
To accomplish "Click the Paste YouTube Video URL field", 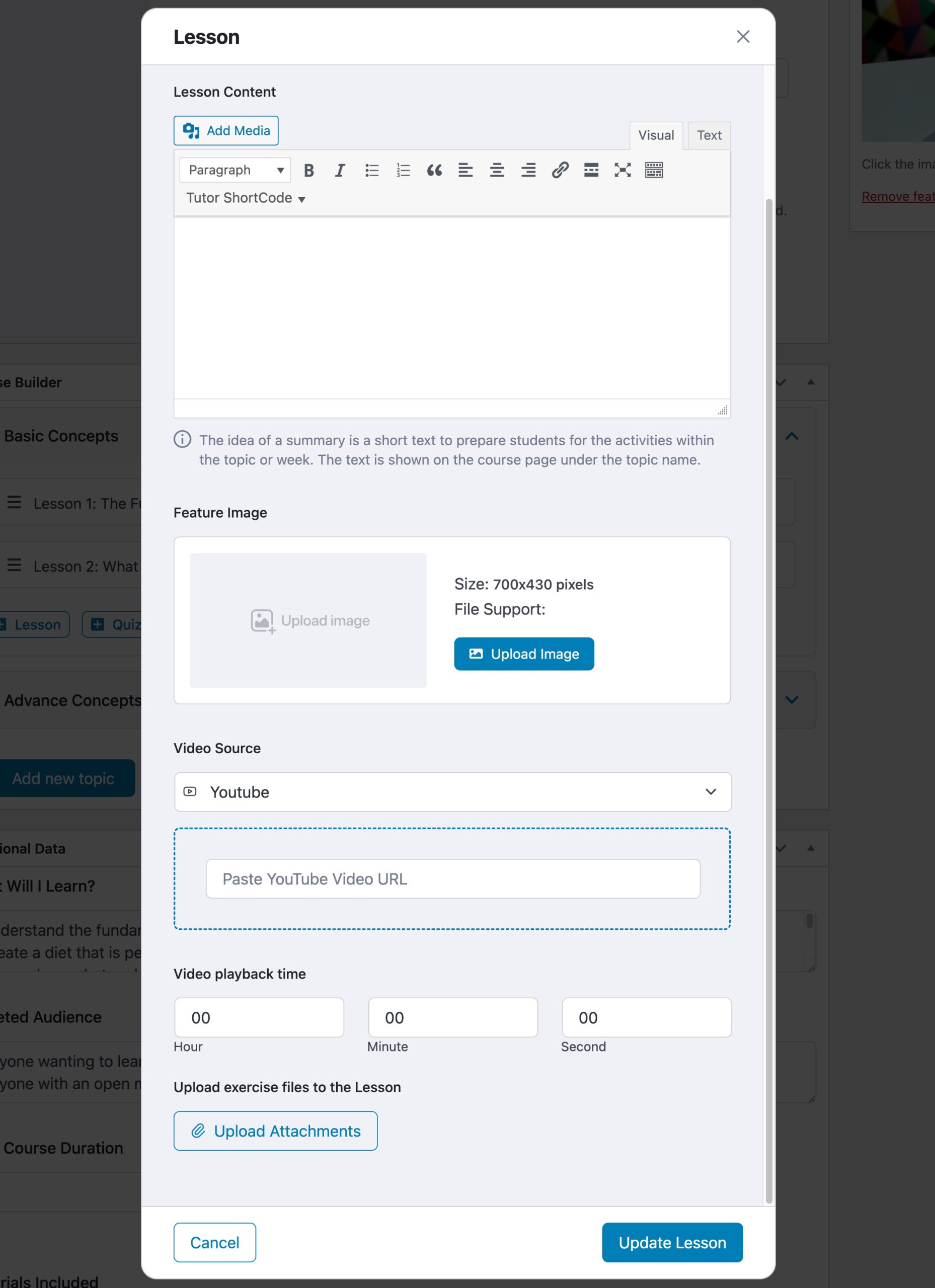I will (x=453, y=879).
